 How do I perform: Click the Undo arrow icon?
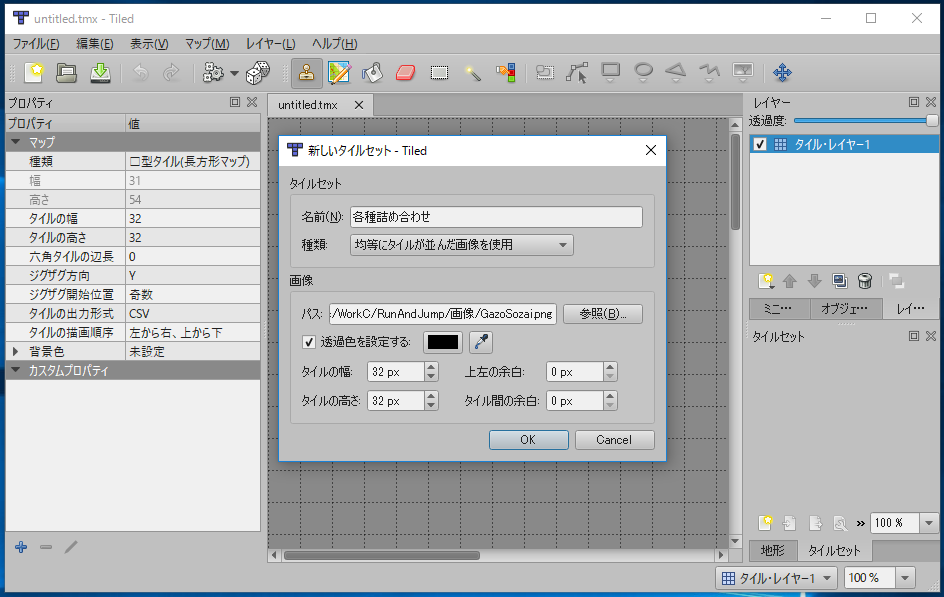click(x=140, y=72)
